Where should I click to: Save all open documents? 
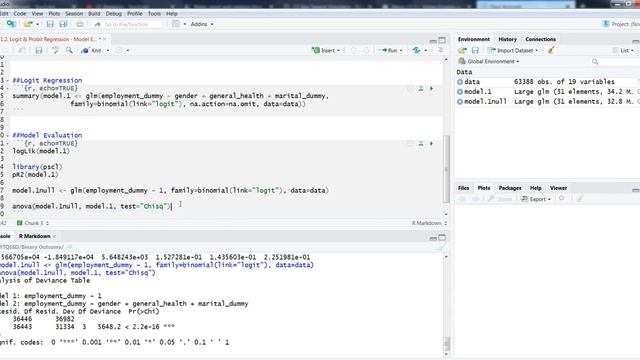63,24
